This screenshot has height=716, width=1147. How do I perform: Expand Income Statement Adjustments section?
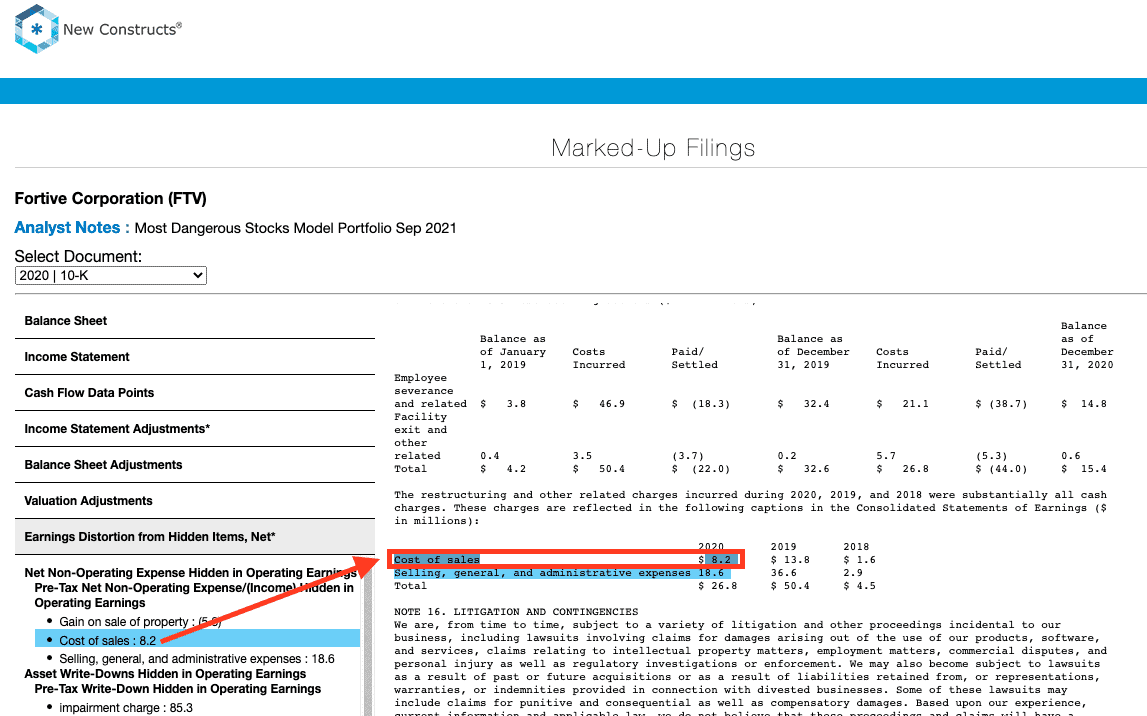[195, 429]
